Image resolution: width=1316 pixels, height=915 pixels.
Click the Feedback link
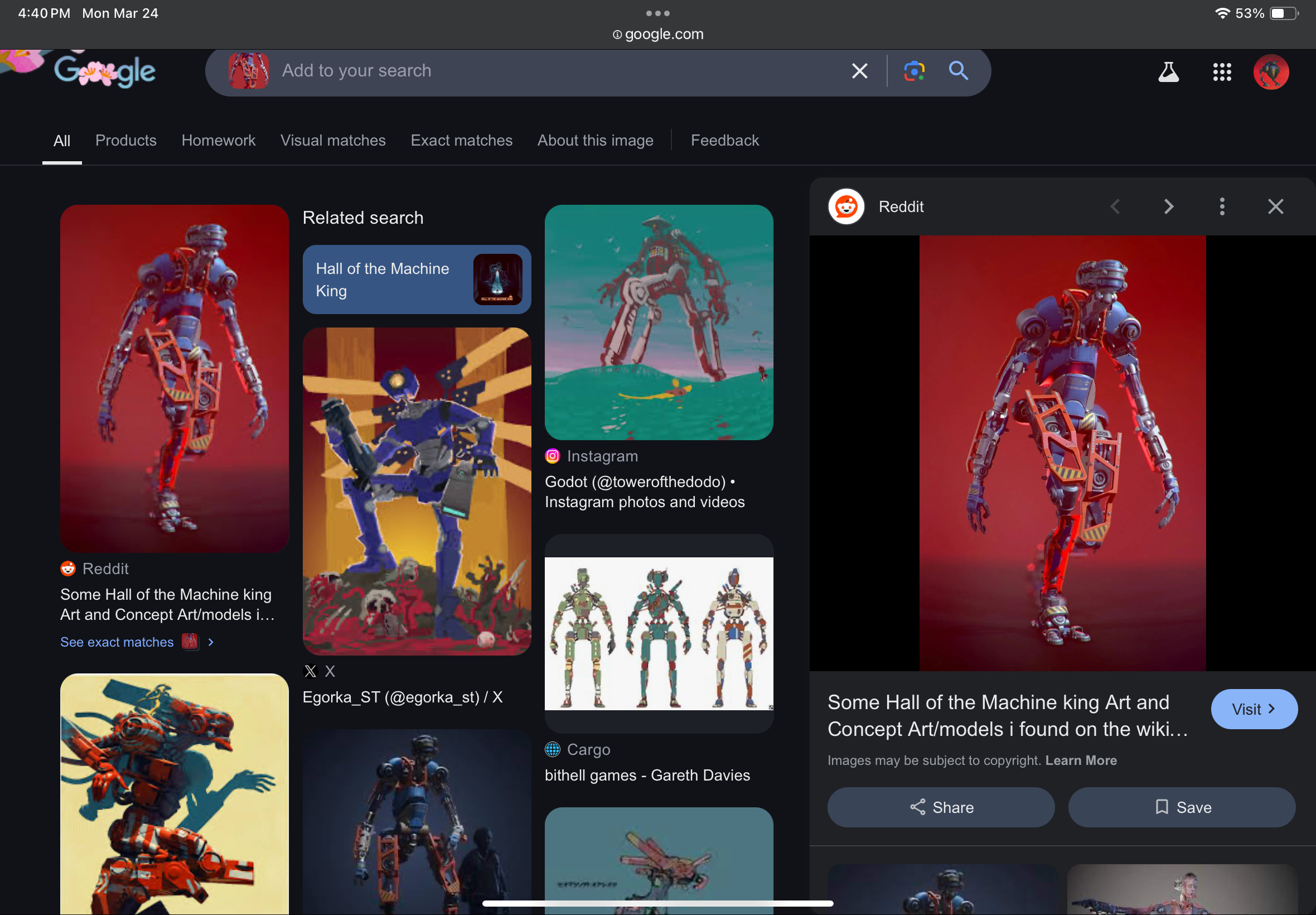tap(725, 141)
